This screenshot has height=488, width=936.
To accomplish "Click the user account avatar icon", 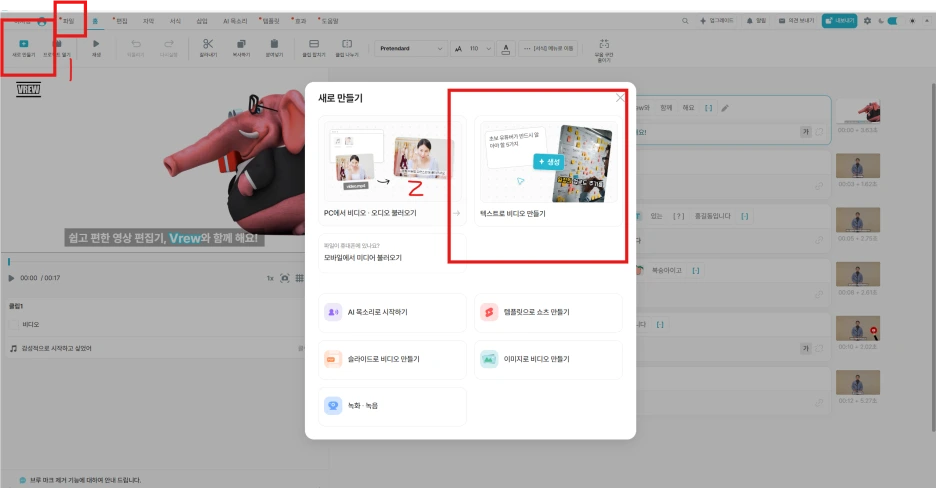I will (42, 21).
